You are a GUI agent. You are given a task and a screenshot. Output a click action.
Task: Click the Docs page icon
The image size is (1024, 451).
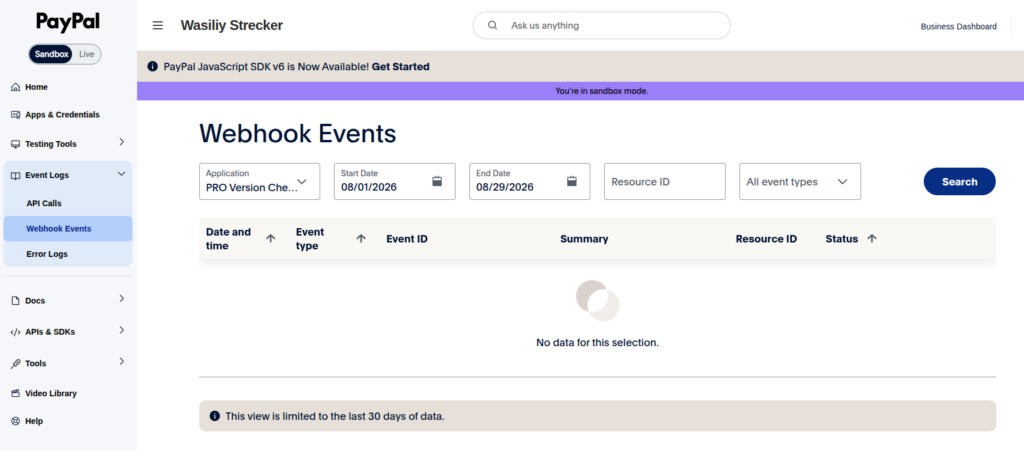pyautogui.click(x=16, y=301)
